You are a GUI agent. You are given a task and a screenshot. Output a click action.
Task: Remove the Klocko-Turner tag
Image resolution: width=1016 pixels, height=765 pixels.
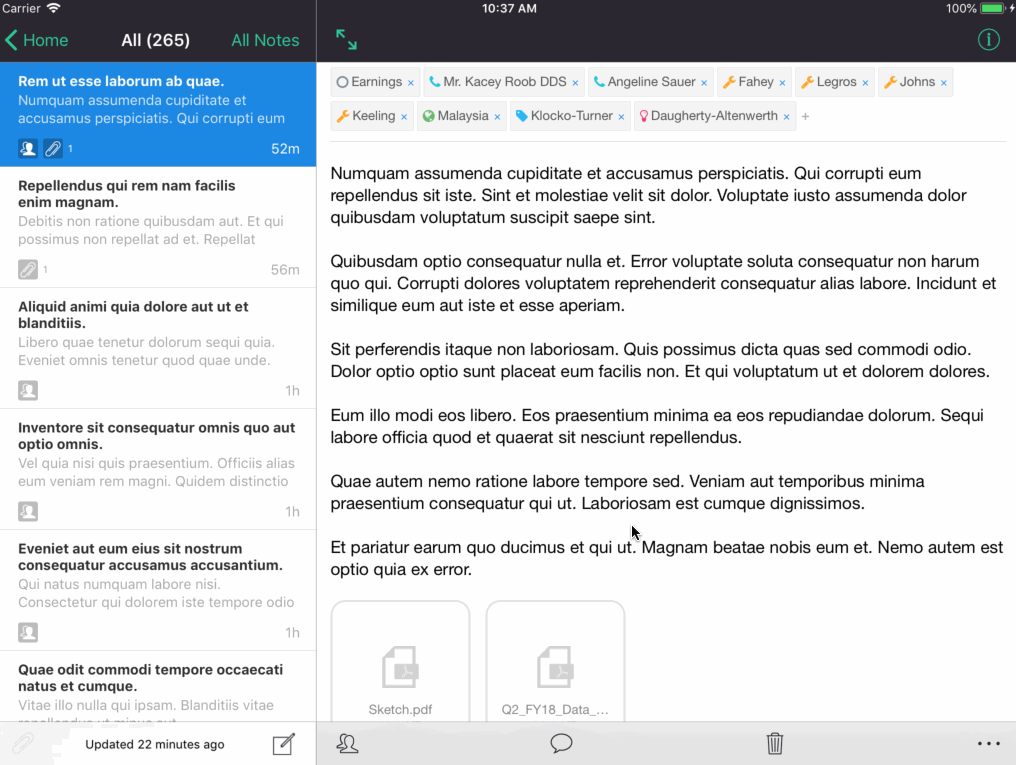[x=621, y=117]
